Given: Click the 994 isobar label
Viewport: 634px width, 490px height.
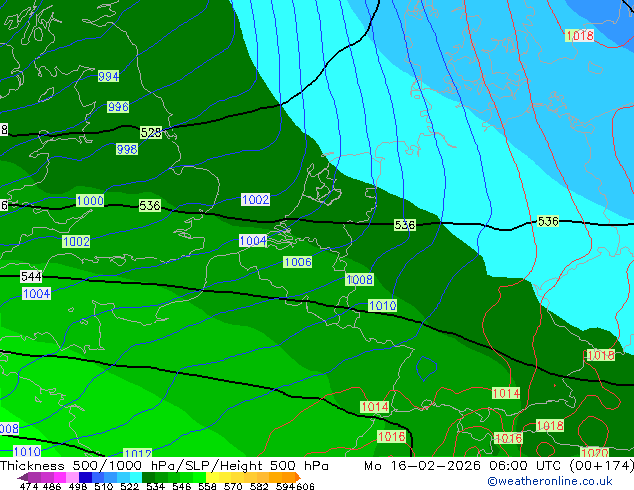Looking at the screenshot, I should tap(108, 76).
